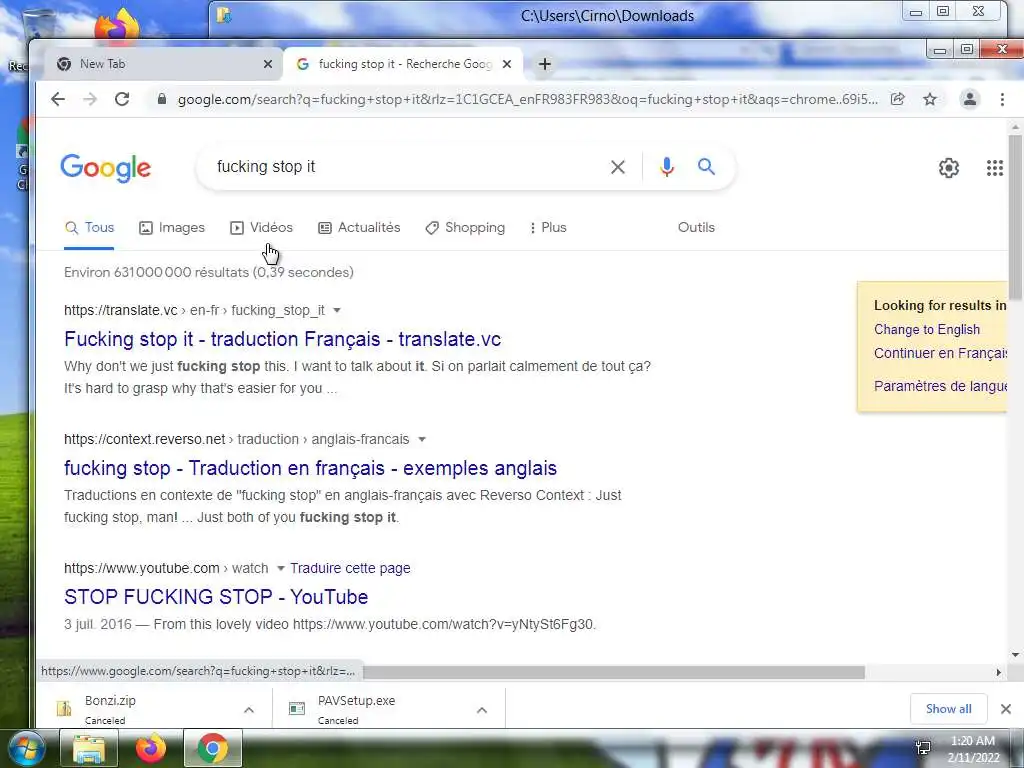Image resolution: width=1024 pixels, height=768 pixels.
Task: Launch Firefox from the taskbar
Action: point(151,748)
